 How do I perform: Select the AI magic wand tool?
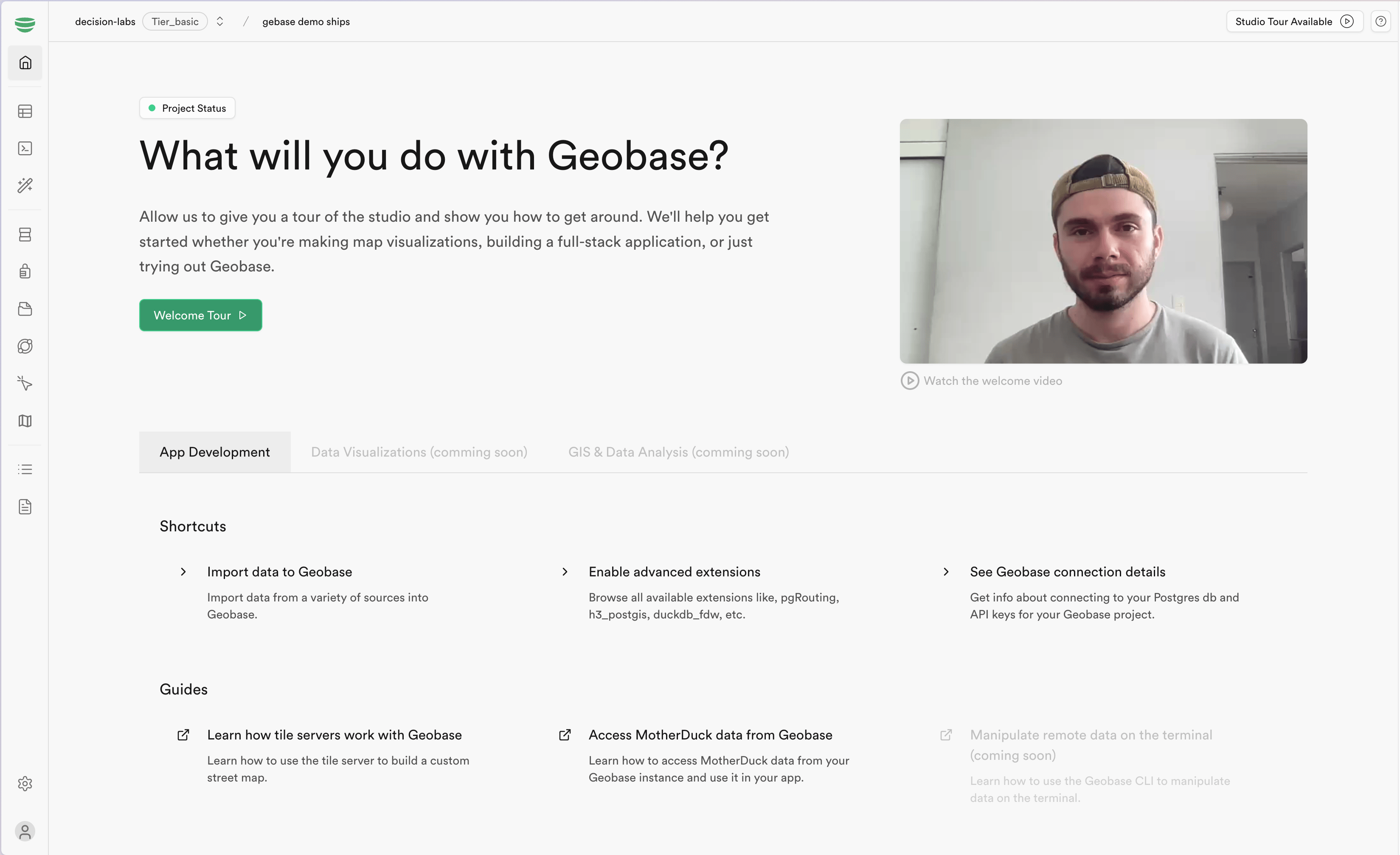pos(25,185)
